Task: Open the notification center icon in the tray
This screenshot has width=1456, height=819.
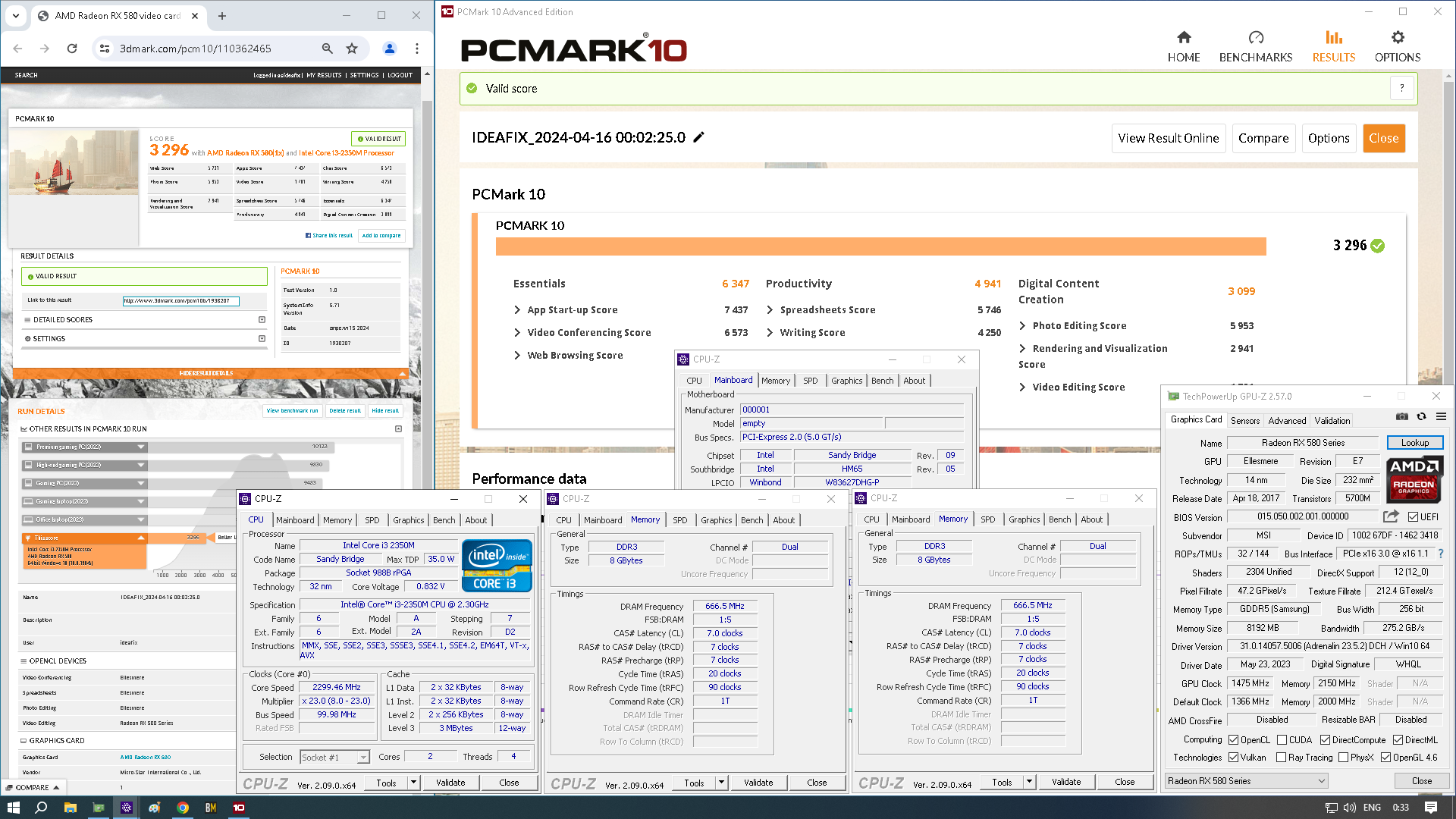Action: pyautogui.click(x=1431, y=808)
